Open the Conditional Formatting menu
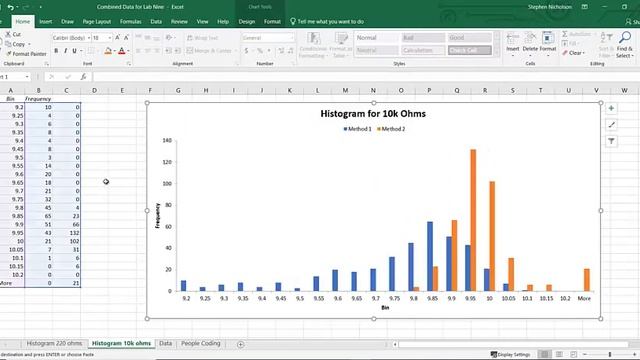The width and height of the screenshot is (640, 360). pos(313,45)
